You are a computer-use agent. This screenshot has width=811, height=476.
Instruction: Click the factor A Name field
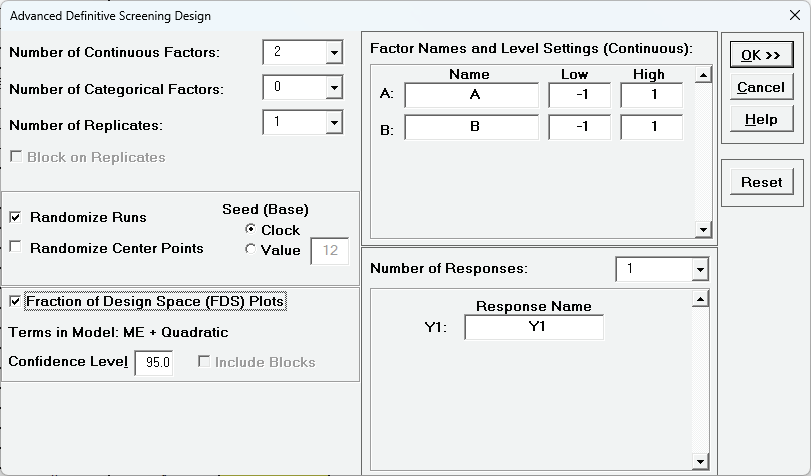(x=471, y=95)
